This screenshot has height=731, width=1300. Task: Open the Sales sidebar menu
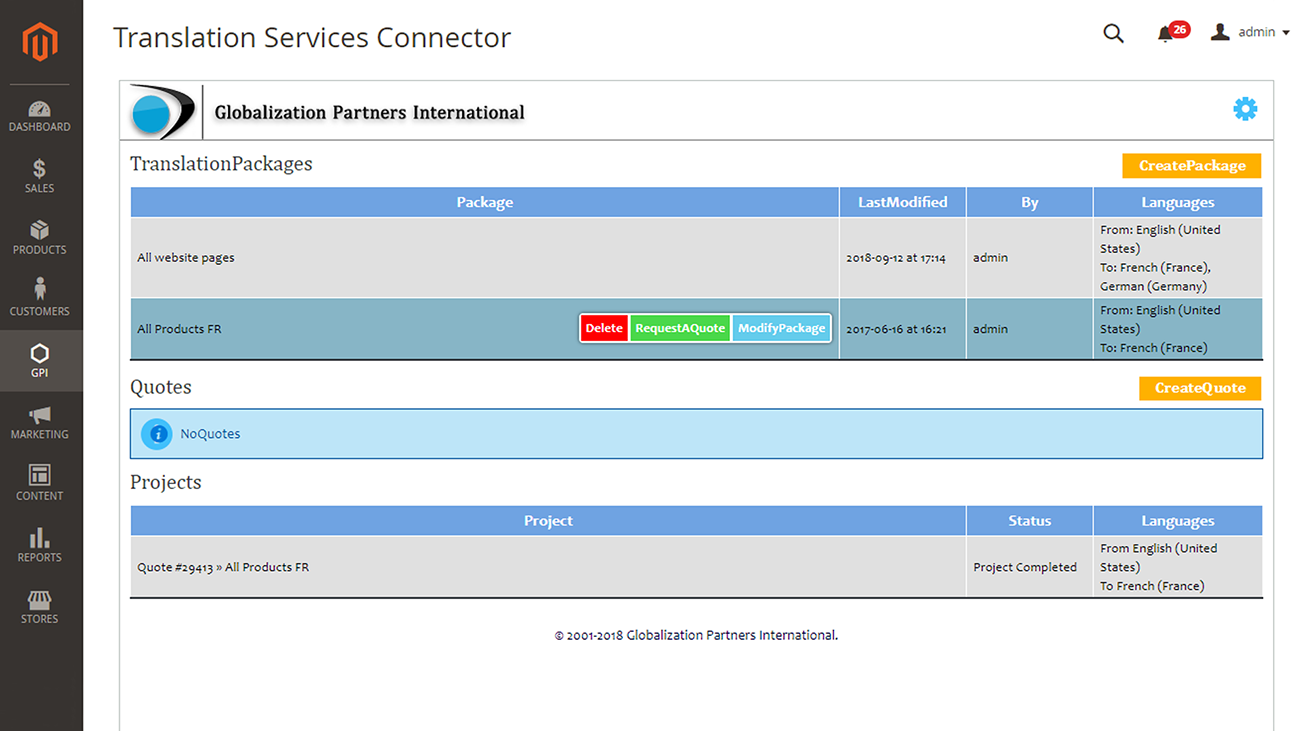(x=40, y=177)
